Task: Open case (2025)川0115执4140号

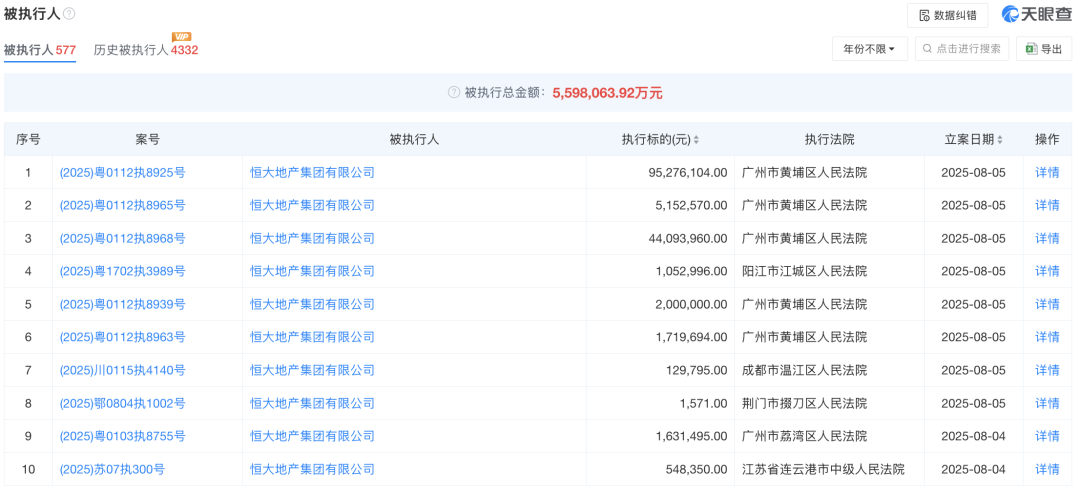Action: (x=123, y=371)
